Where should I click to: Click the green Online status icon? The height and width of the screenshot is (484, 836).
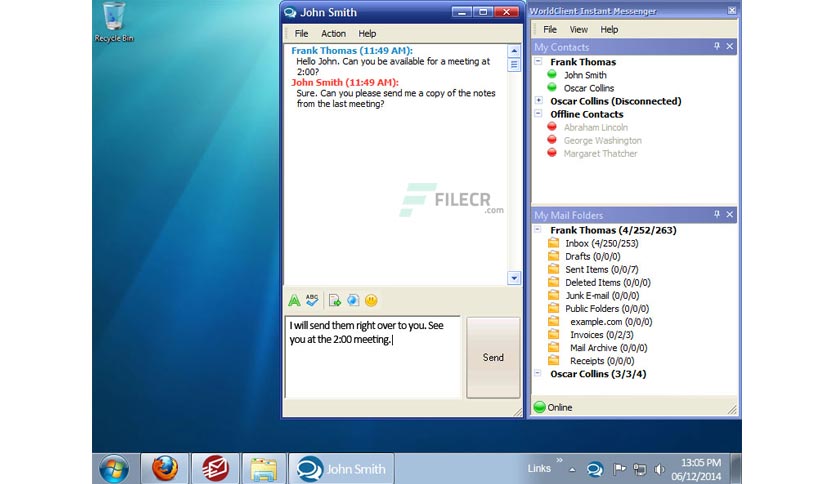(x=540, y=407)
